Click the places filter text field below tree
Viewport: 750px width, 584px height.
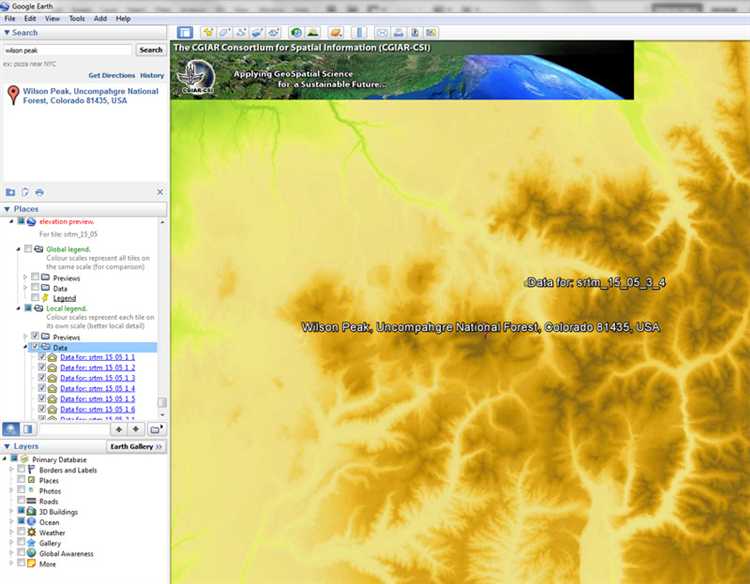73,429
